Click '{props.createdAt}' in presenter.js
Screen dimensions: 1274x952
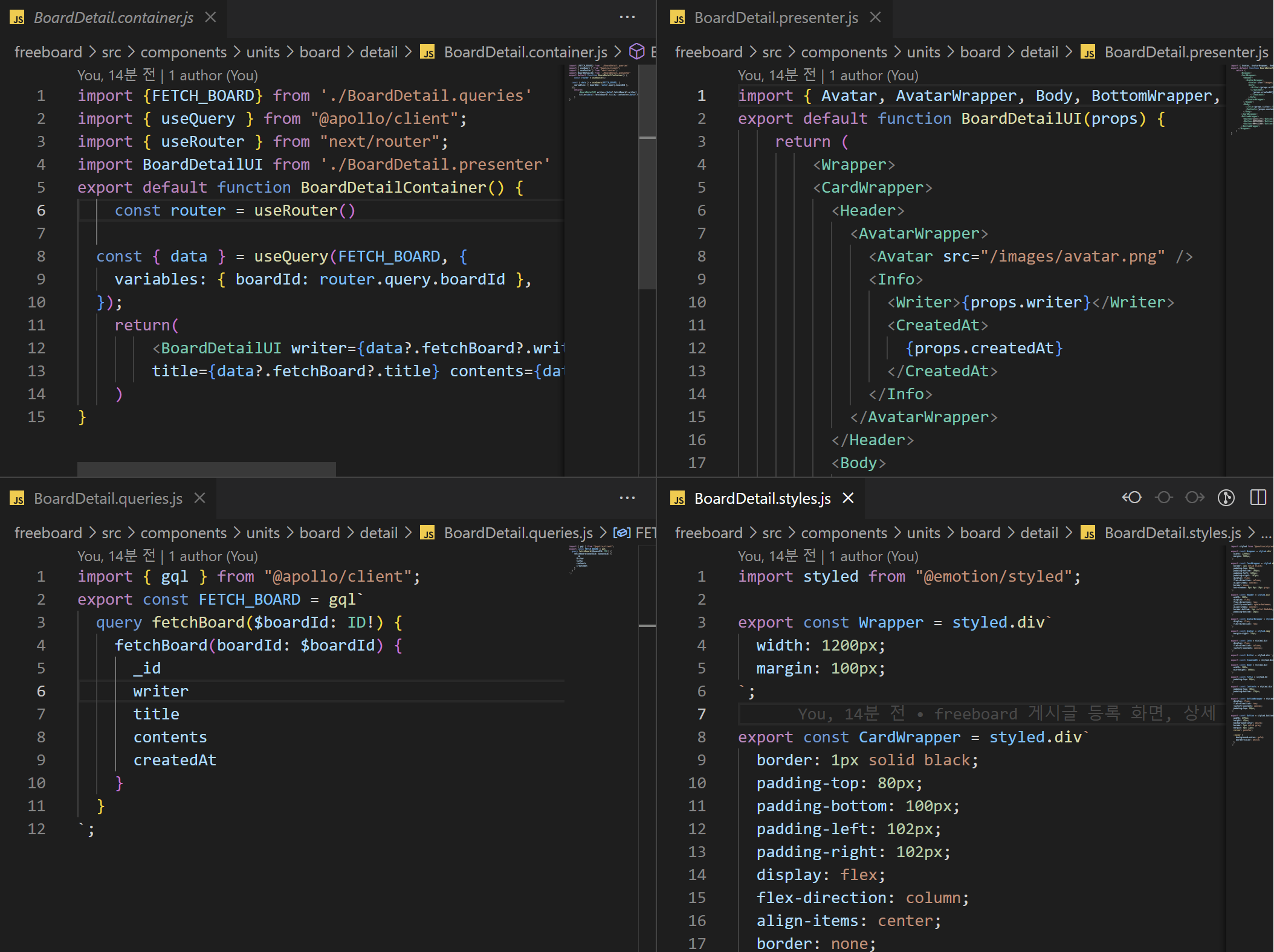[x=984, y=348]
